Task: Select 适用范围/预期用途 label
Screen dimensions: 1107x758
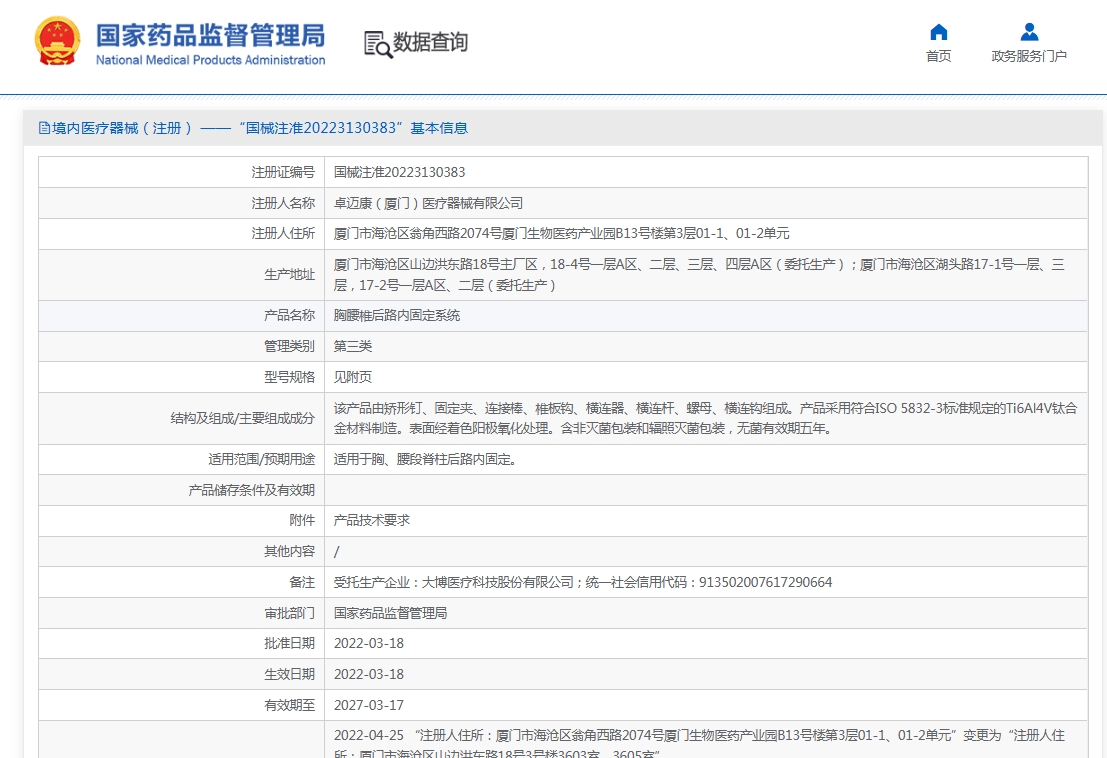Action: [x=261, y=459]
